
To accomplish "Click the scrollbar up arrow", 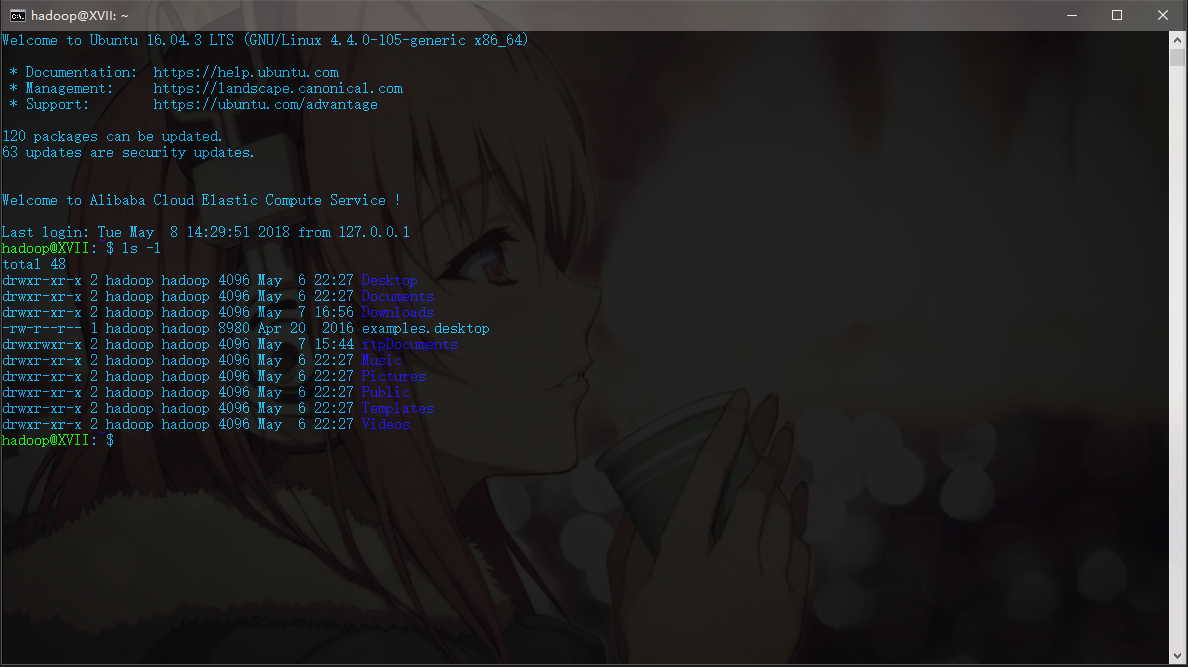I will click(x=1177, y=39).
